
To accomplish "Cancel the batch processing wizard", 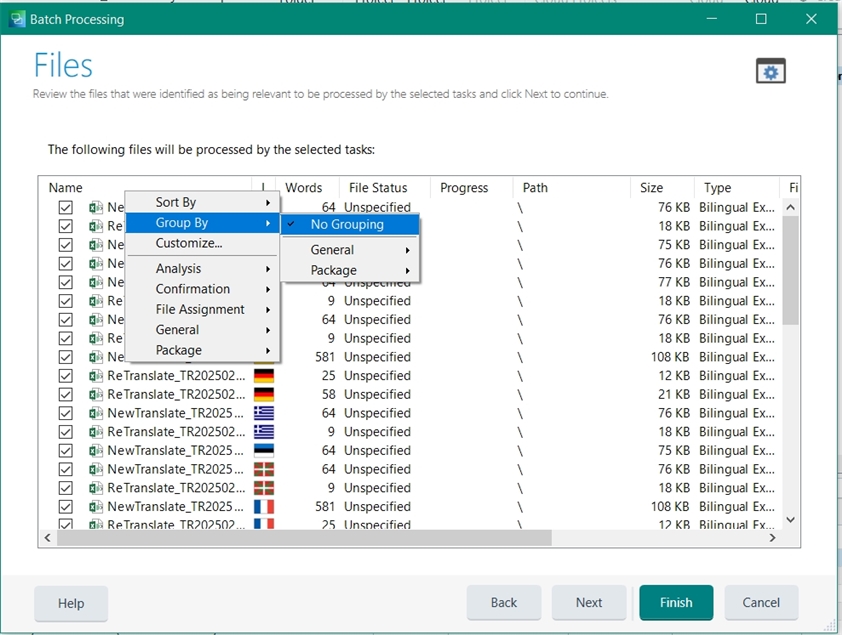I will [761, 603].
